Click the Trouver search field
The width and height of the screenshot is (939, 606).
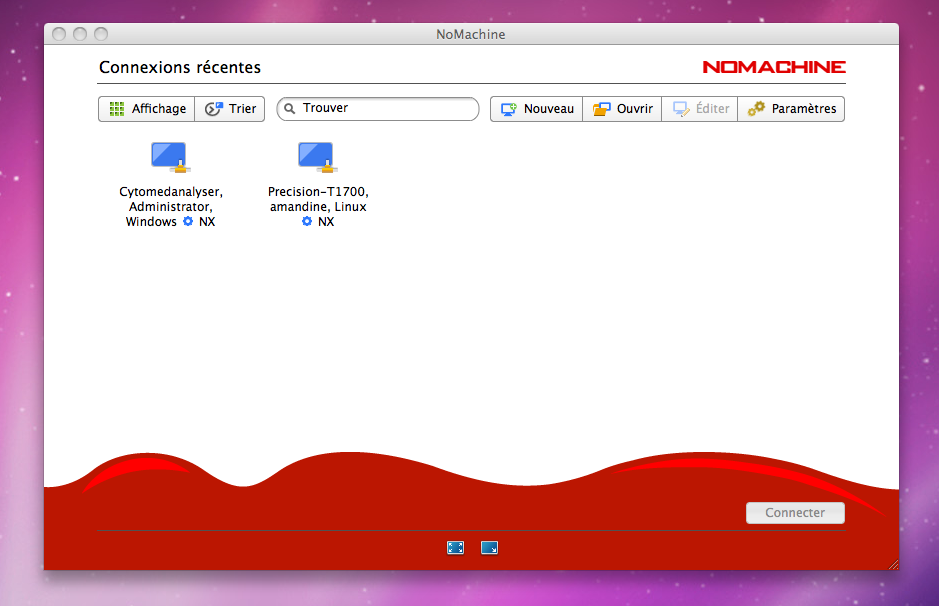pyautogui.click(x=378, y=108)
